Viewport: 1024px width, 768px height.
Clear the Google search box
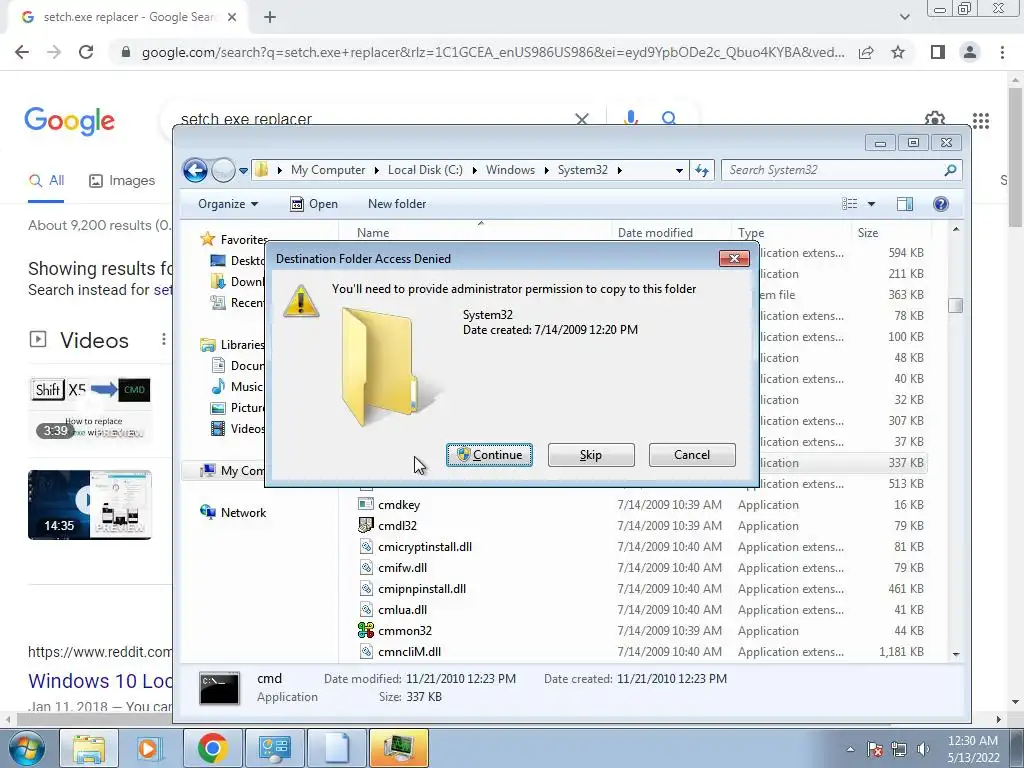point(581,118)
